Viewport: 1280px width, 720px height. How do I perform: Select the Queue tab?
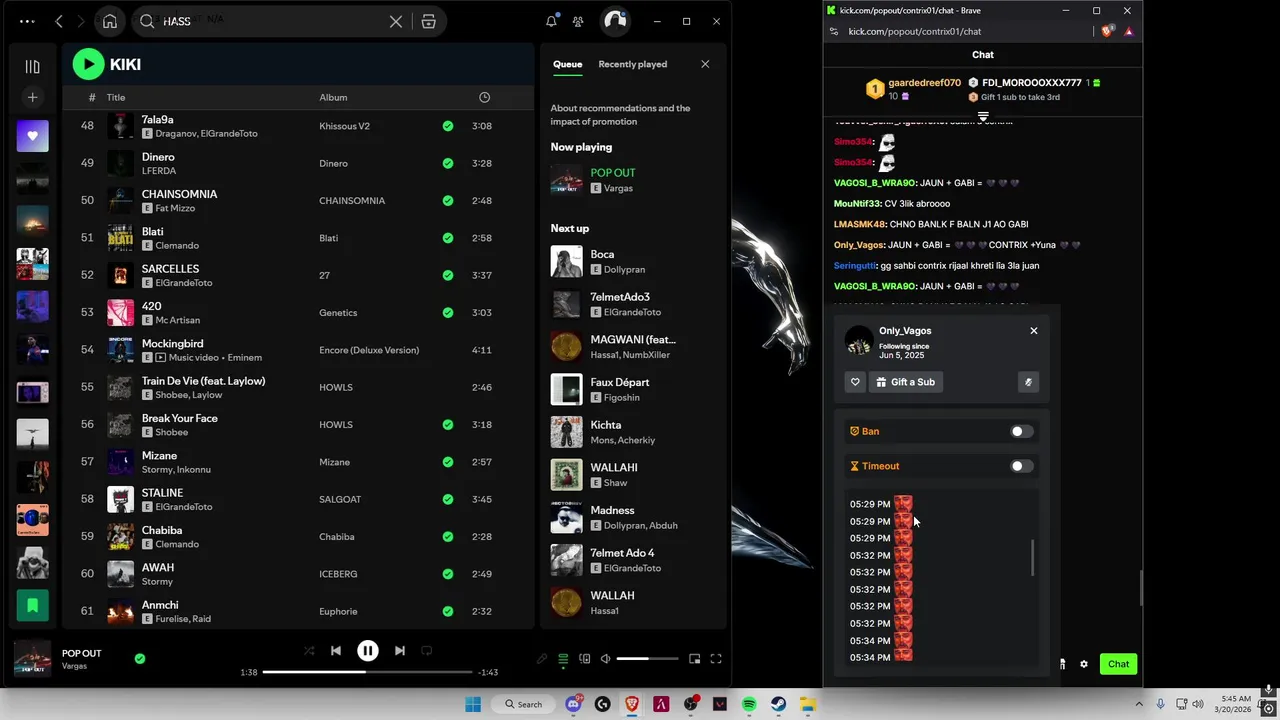[567, 64]
